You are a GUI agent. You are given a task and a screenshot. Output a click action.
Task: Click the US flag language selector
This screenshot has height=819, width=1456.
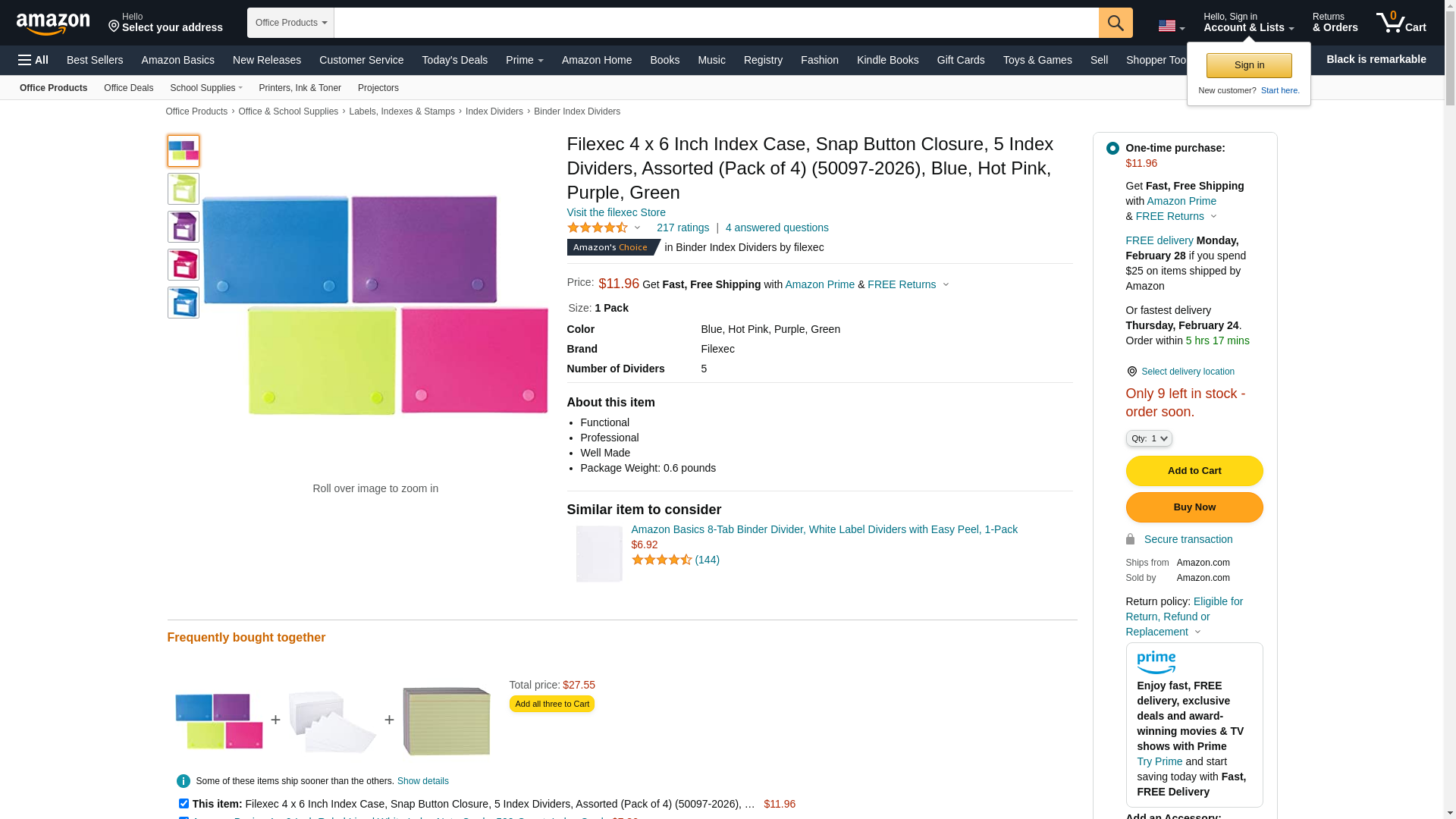[x=1170, y=26]
